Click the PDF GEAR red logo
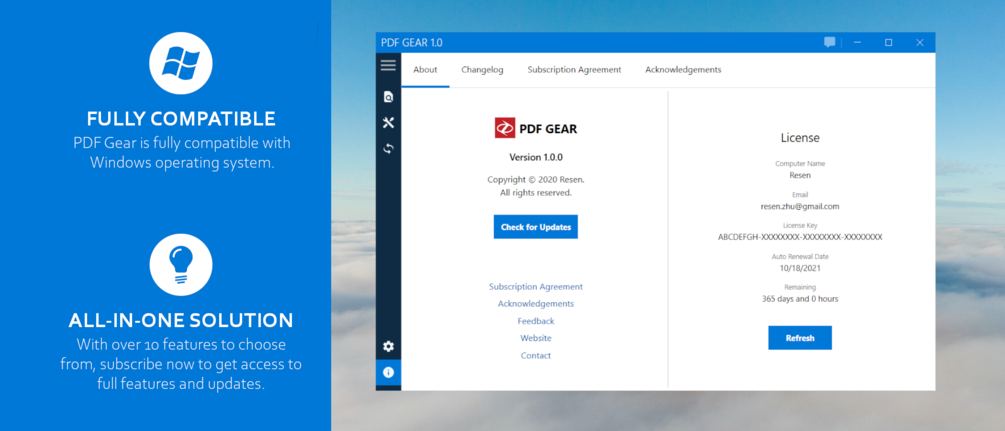Viewport: 1005px width, 431px height. [x=505, y=128]
